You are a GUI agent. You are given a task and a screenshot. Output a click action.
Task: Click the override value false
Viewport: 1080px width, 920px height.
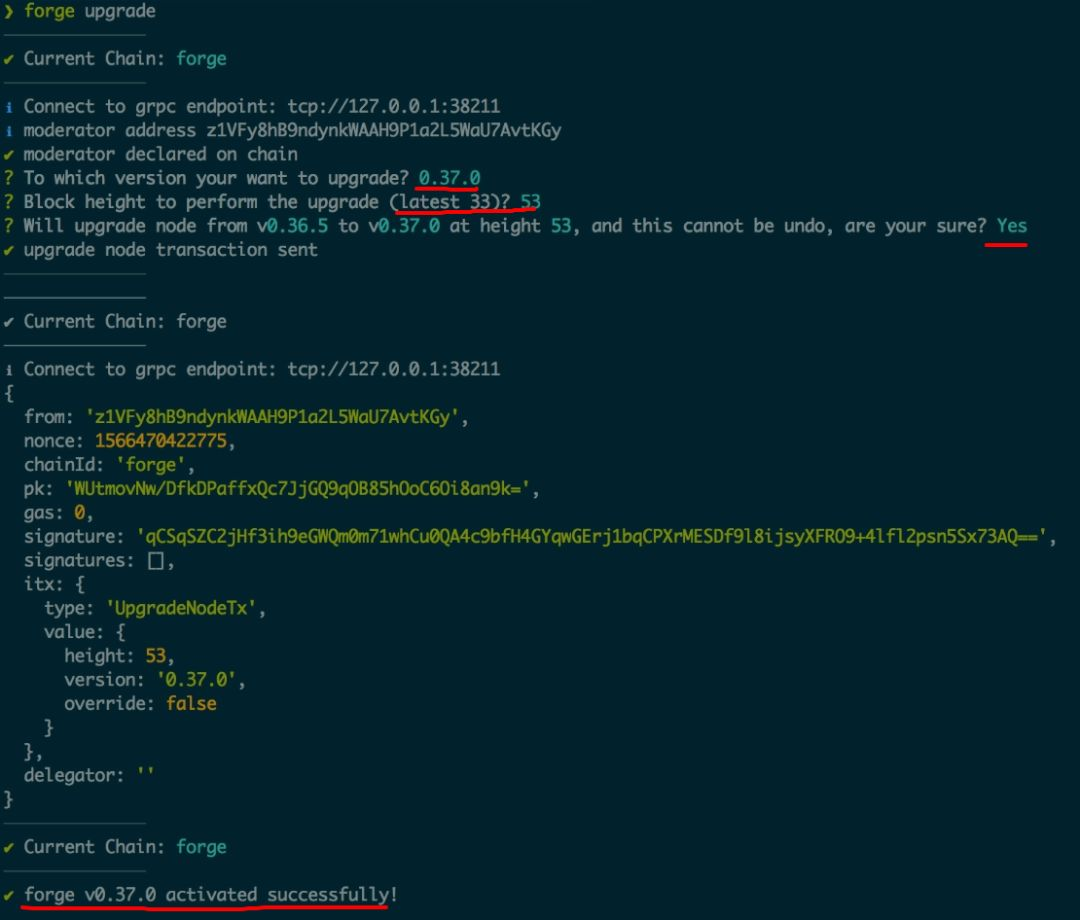tap(191, 703)
